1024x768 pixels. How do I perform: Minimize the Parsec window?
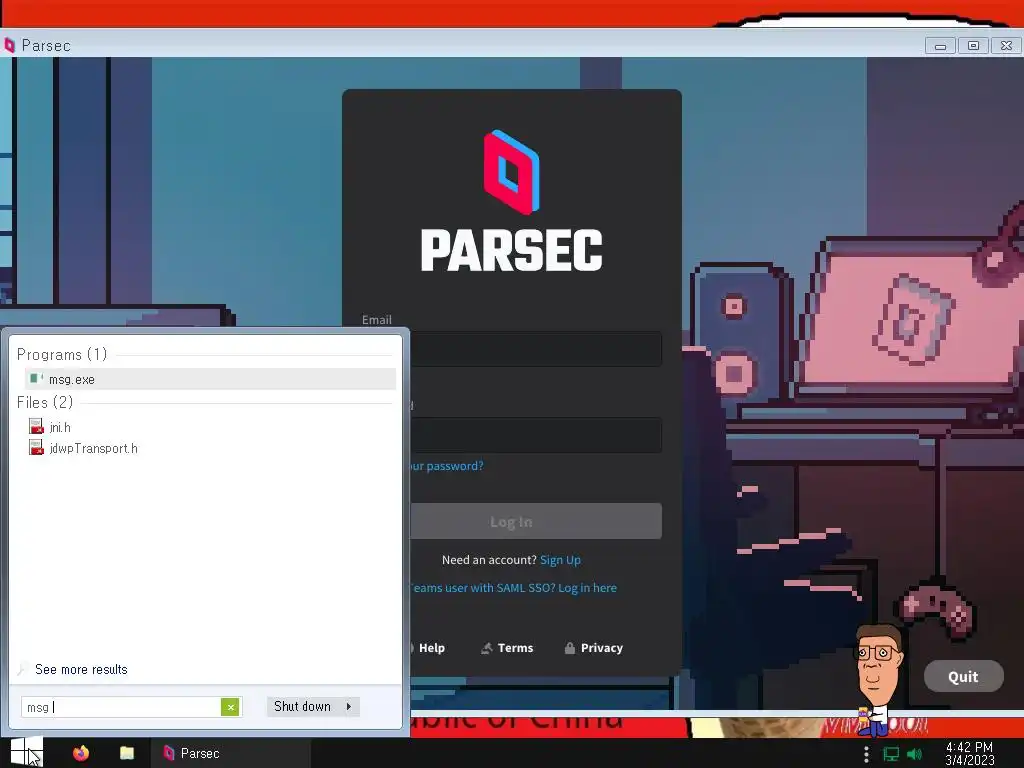pos(940,46)
